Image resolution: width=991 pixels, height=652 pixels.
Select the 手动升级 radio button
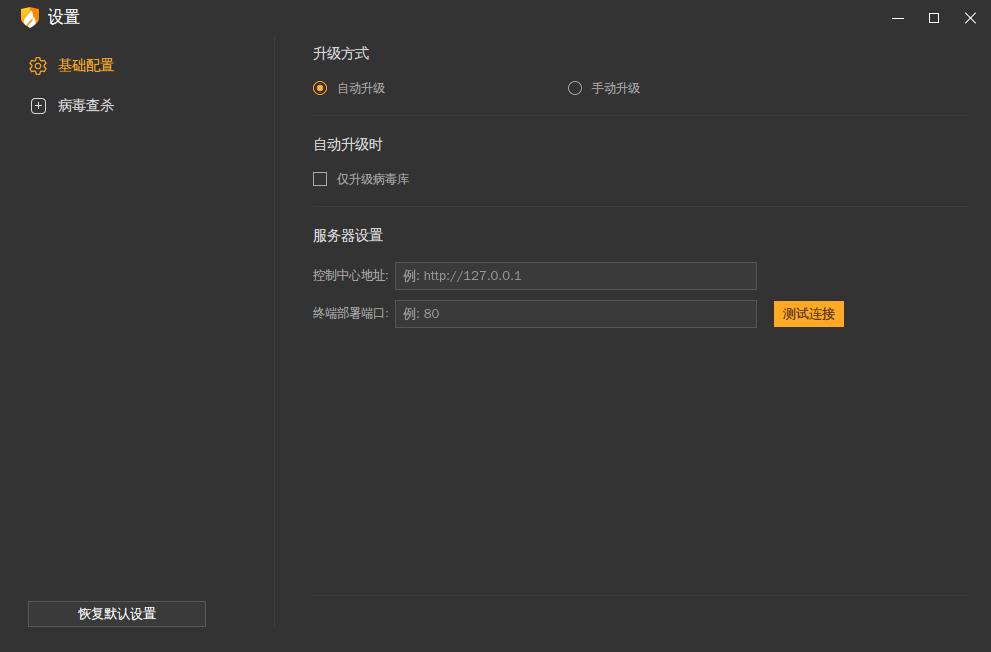[575, 88]
